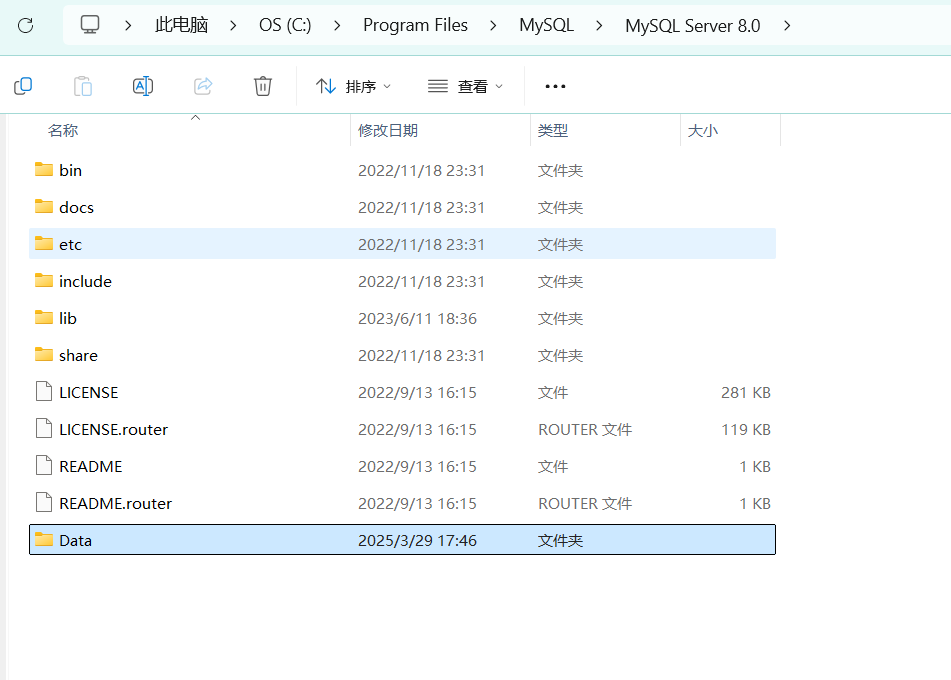Click Data's date 2025/3/29 17:46
Screen dimensions: 951x680
417,540
